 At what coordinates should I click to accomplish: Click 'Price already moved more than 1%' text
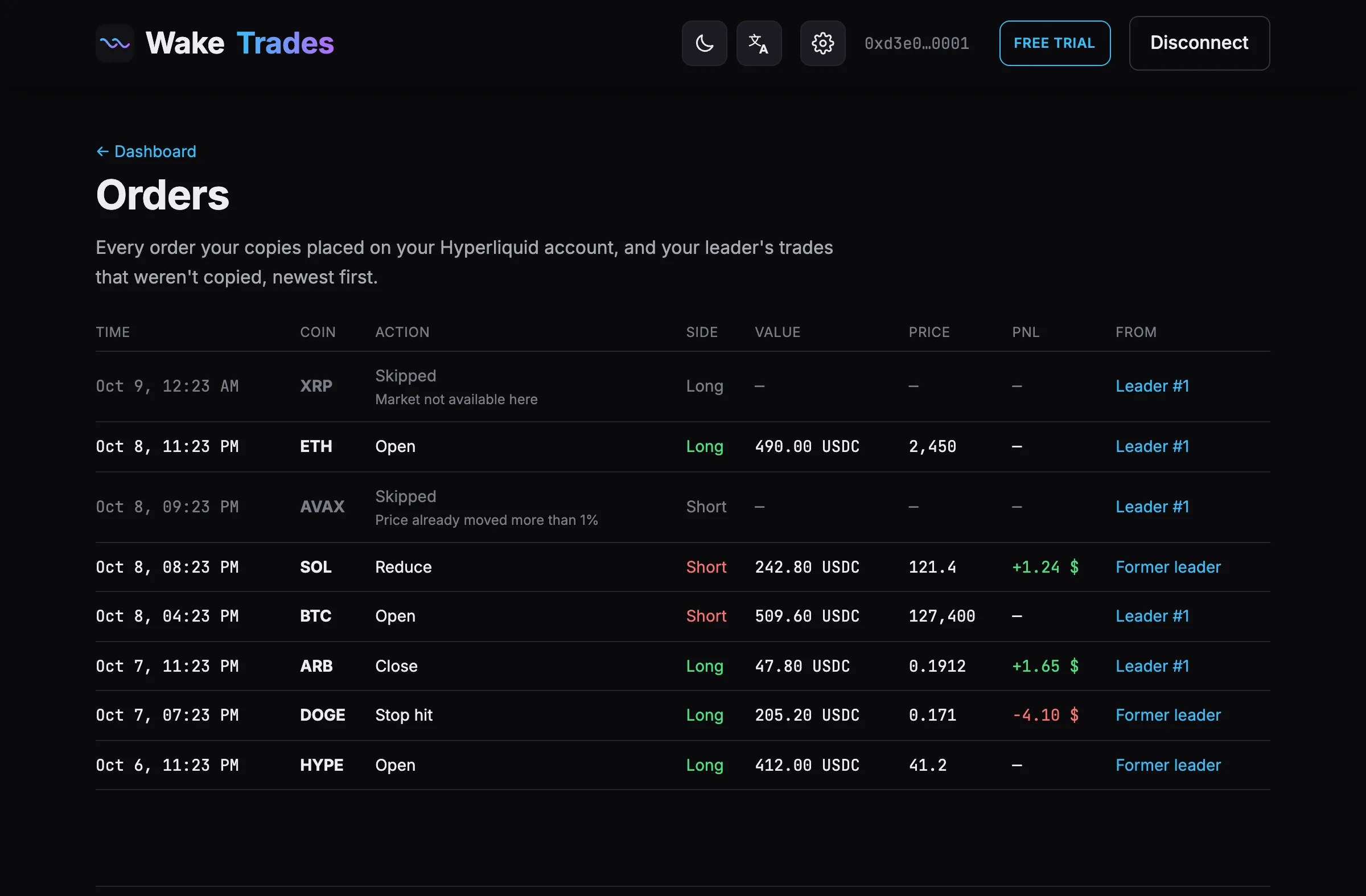pos(487,520)
